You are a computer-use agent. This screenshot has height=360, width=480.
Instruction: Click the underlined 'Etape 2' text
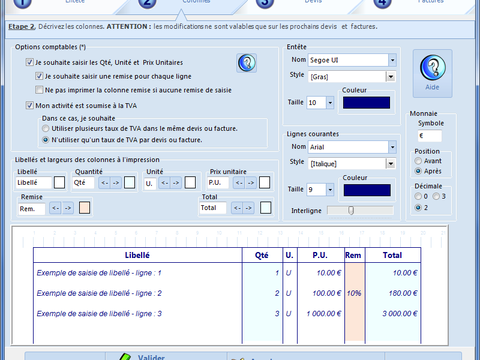[21, 27]
